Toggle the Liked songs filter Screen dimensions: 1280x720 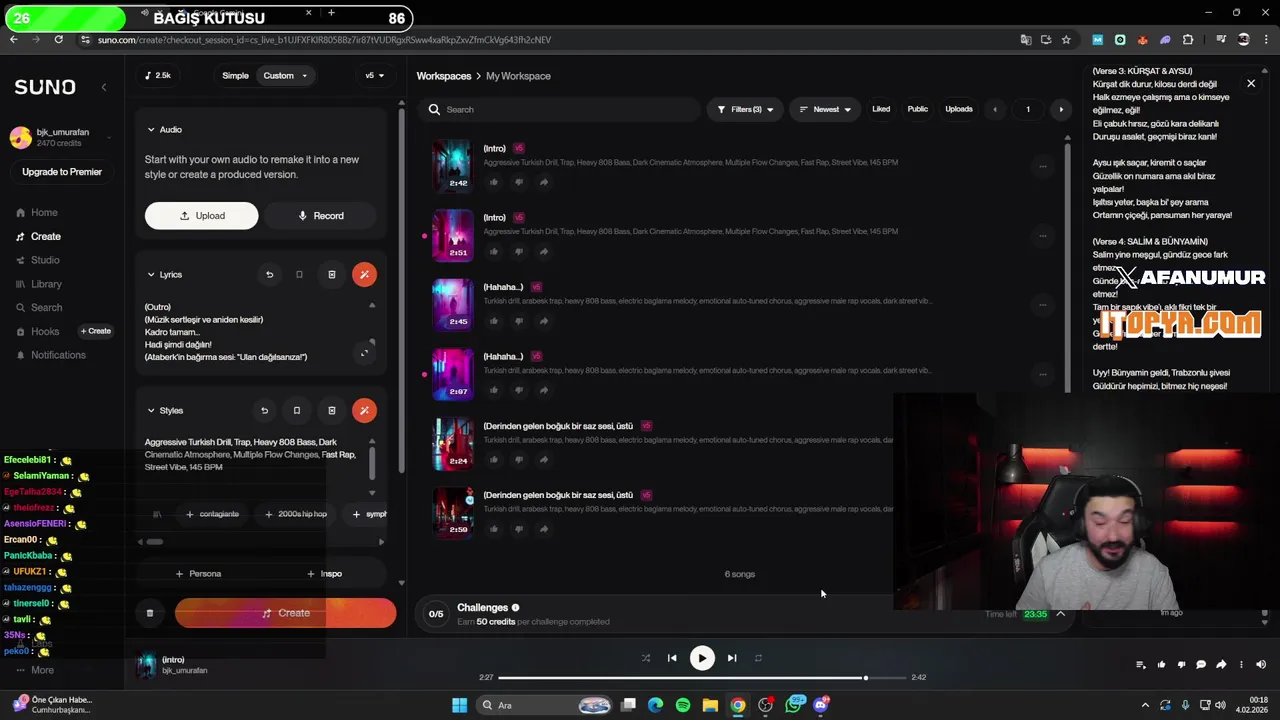point(881,109)
